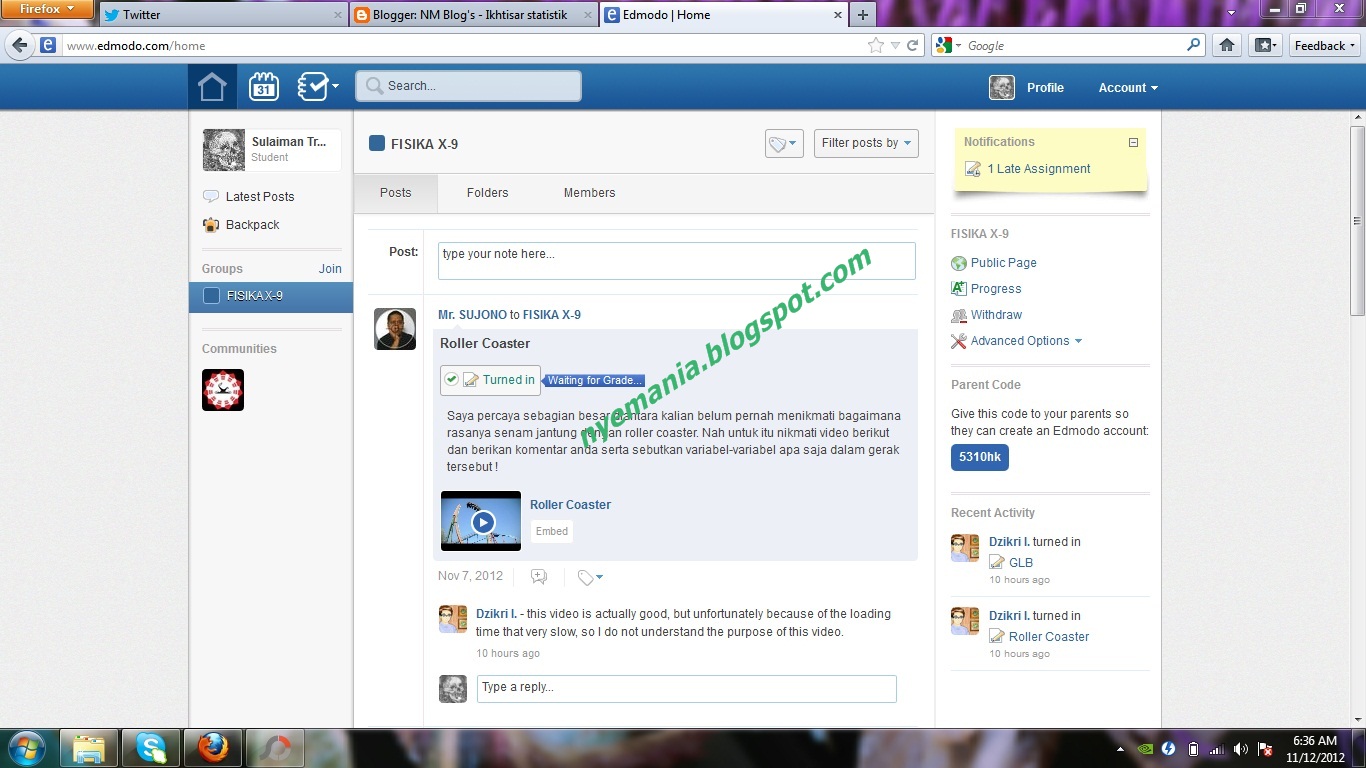Toggle the bookmark star in the address bar
Screen dimensions: 1366x768
click(x=873, y=45)
